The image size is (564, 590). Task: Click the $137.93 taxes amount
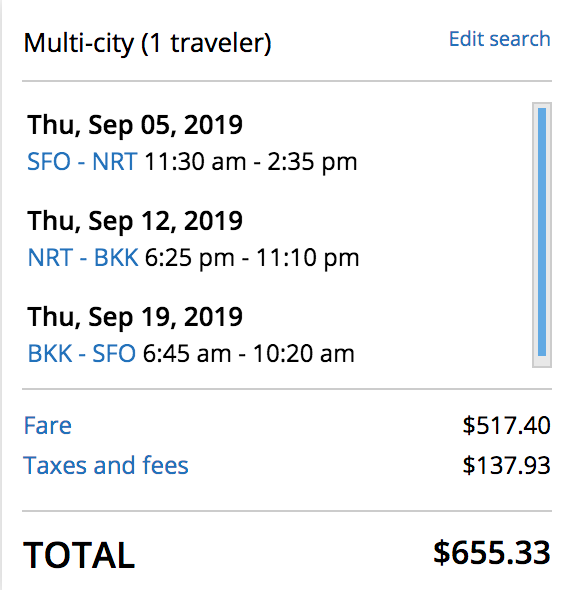[x=506, y=465]
